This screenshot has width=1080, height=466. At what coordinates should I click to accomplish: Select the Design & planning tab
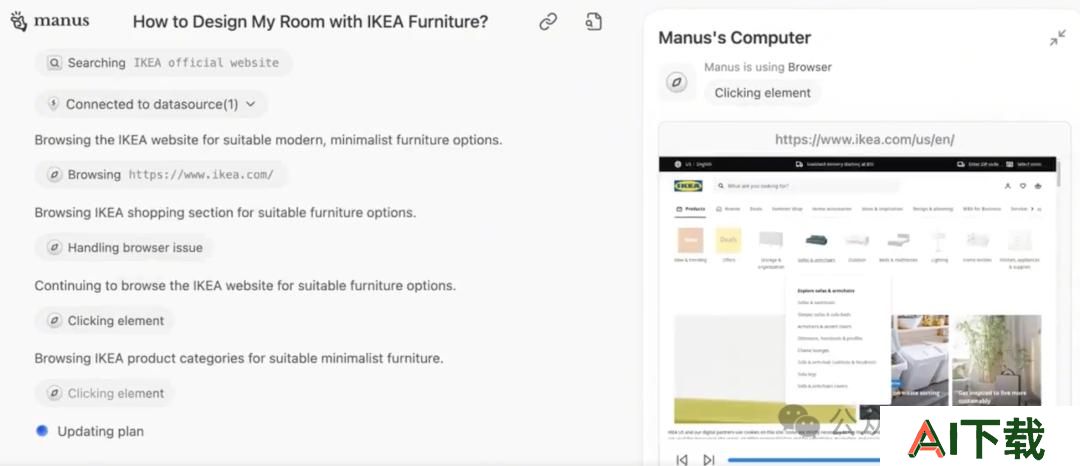tap(933, 209)
